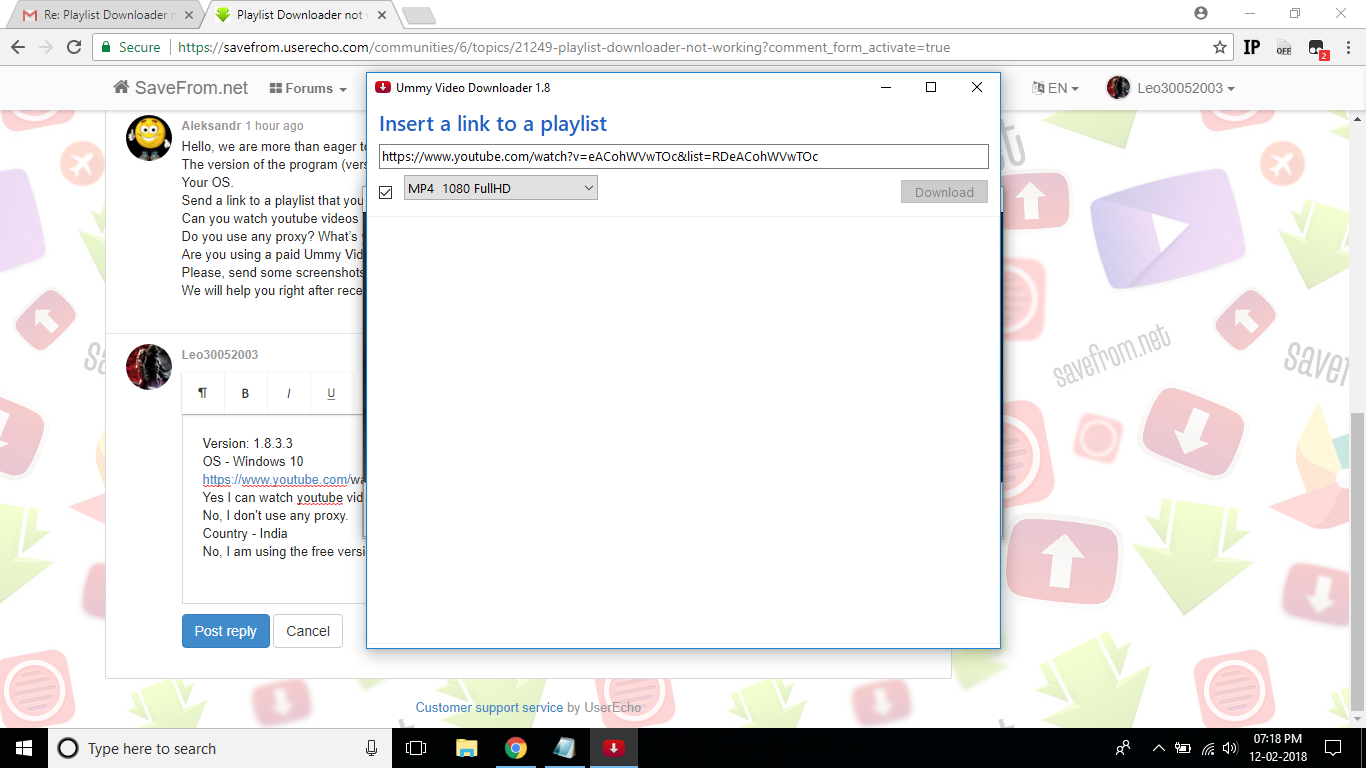Click the browser back arrow

[x=18, y=47]
